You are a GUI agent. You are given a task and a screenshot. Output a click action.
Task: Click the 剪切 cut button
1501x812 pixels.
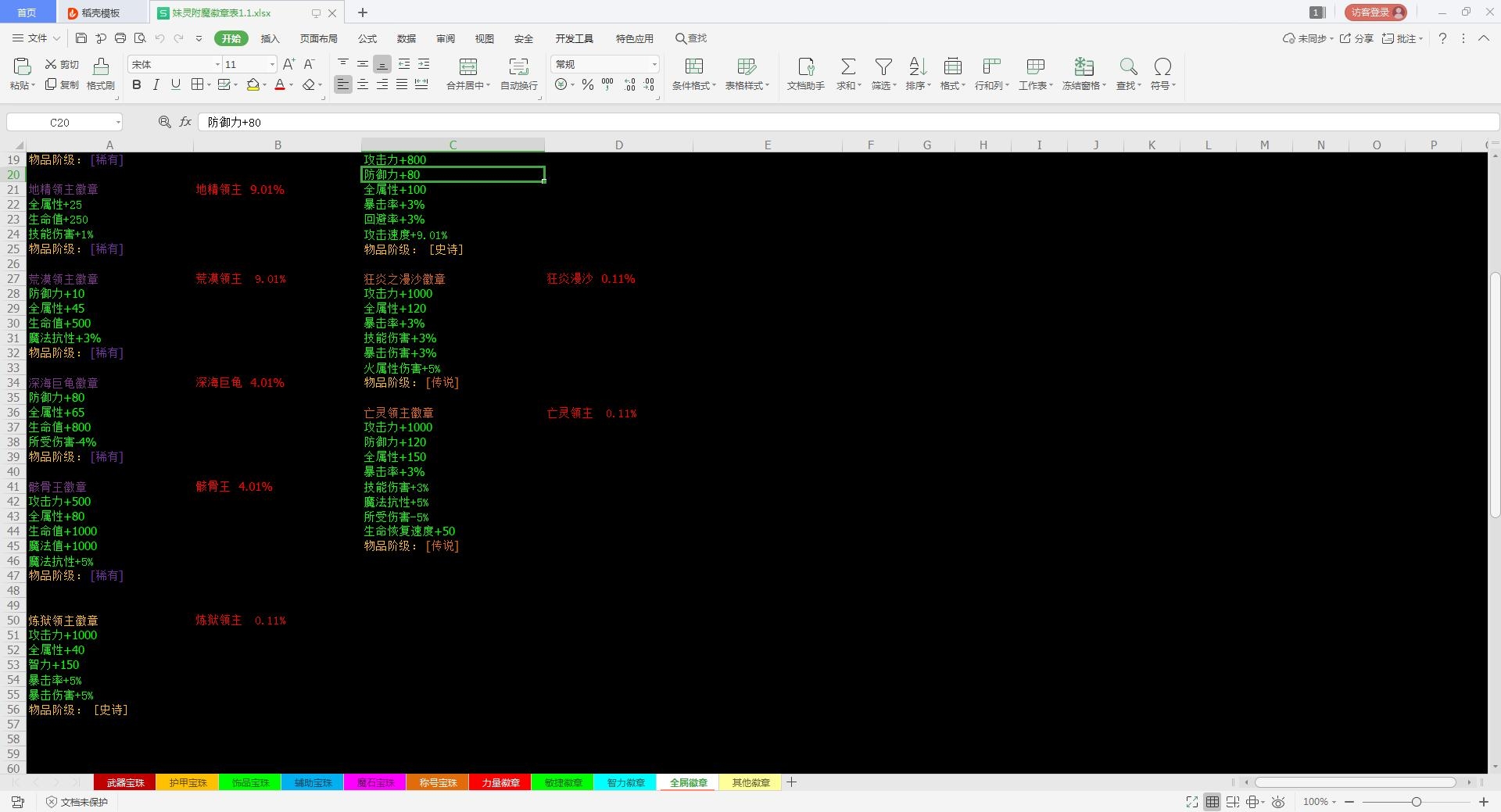click(x=62, y=64)
